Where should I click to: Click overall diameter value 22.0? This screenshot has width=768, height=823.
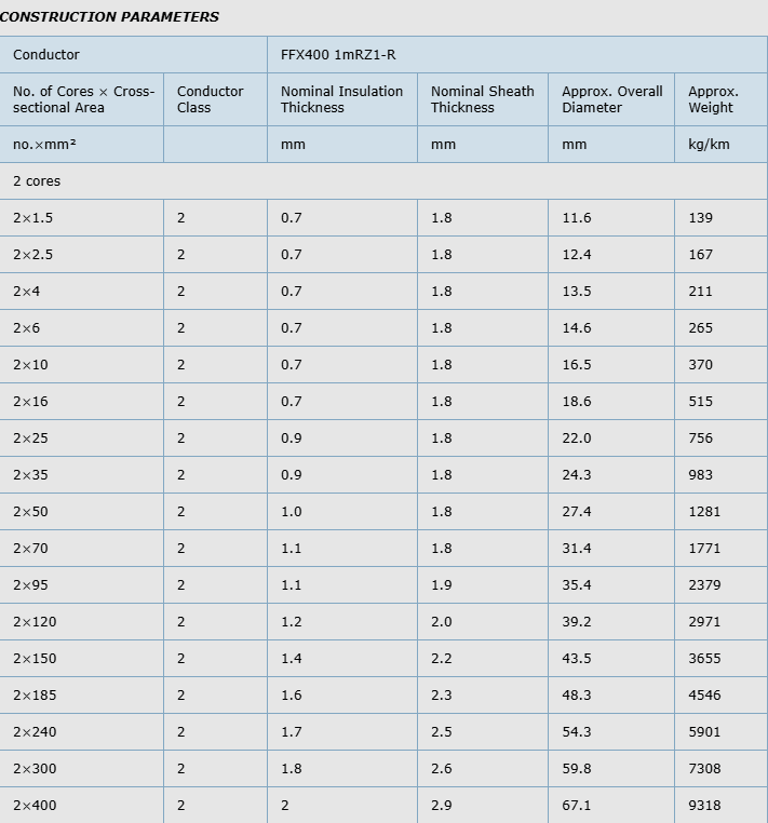coord(577,438)
